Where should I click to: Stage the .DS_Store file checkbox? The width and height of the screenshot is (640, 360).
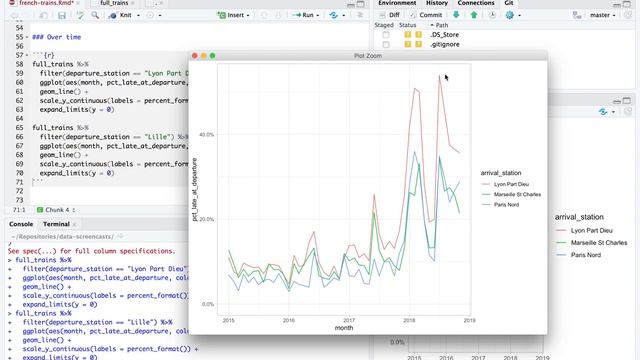tap(386, 35)
